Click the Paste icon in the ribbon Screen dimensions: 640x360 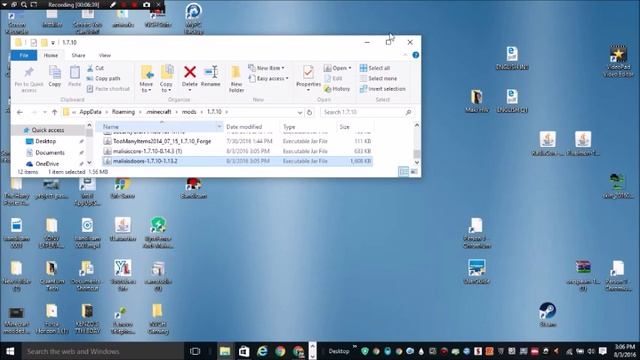pos(75,72)
